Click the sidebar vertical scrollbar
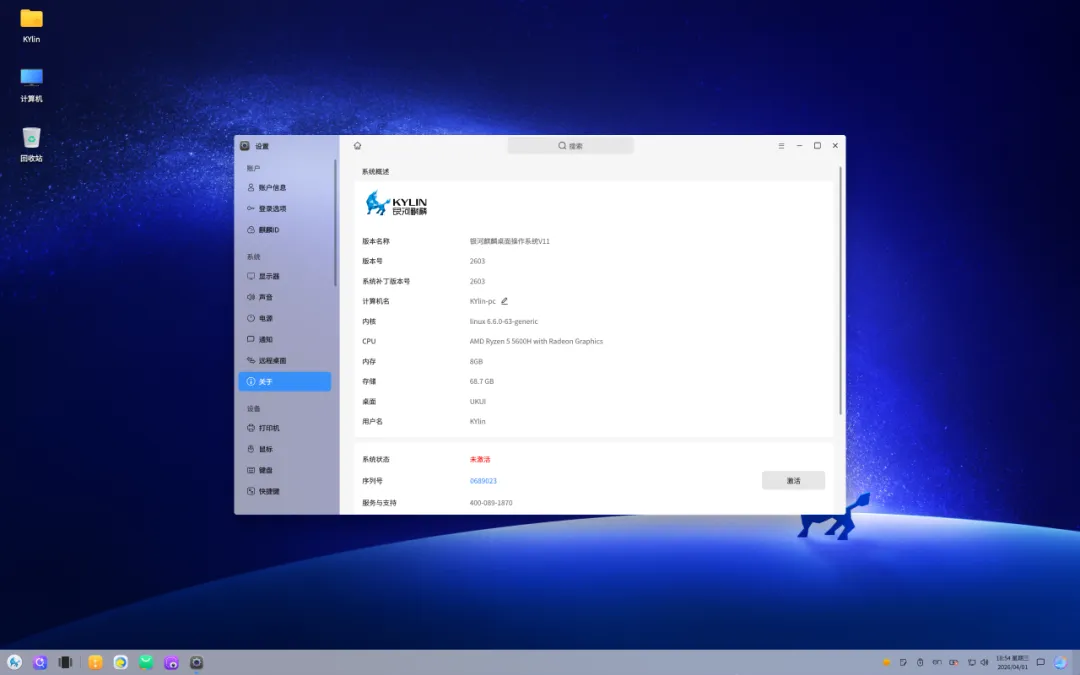The image size is (1080, 675). 335,222
